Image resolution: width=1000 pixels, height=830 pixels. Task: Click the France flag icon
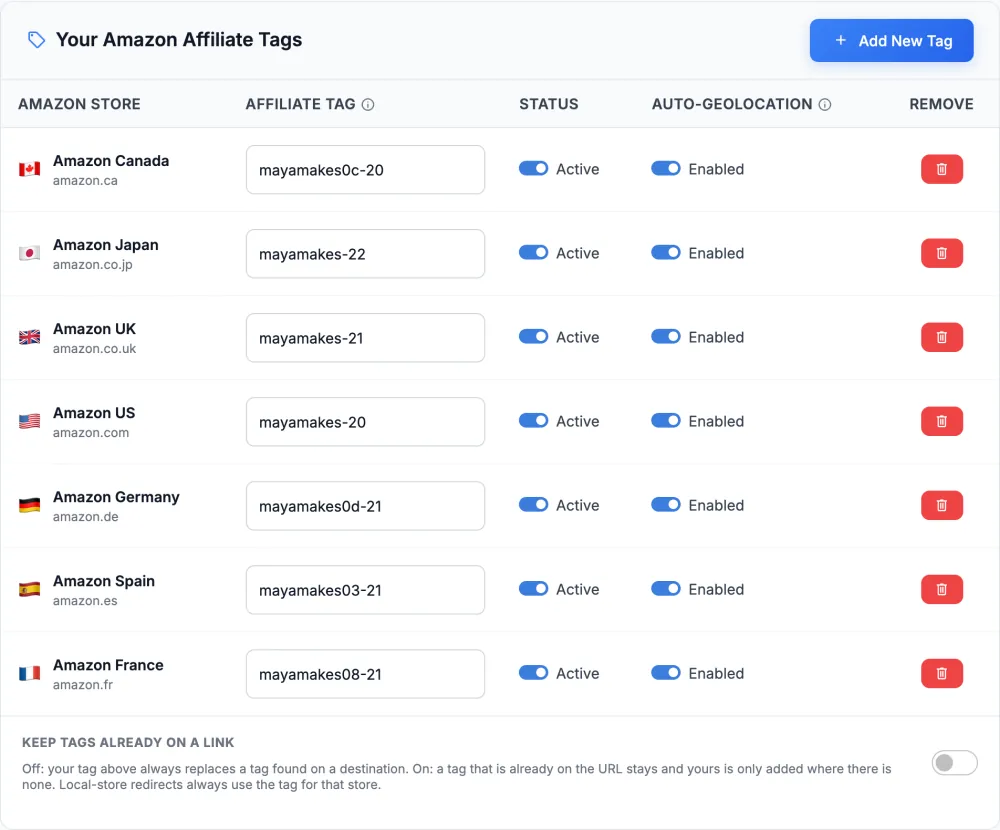click(x=29, y=674)
